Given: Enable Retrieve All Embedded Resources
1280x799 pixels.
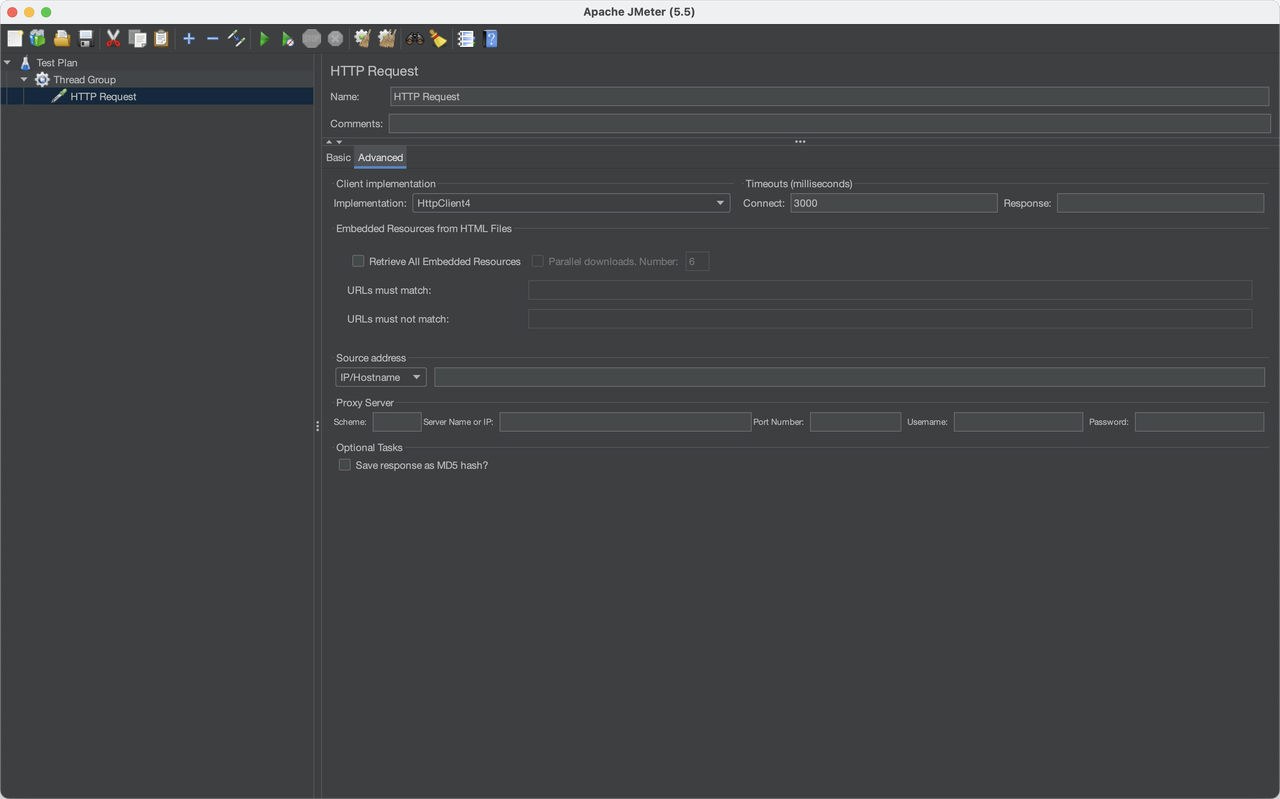Looking at the screenshot, I should click(358, 261).
